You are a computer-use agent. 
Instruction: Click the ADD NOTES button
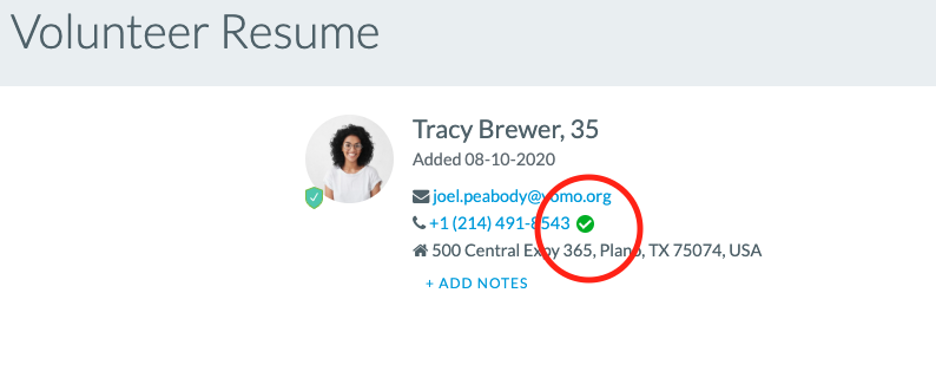(x=476, y=283)
